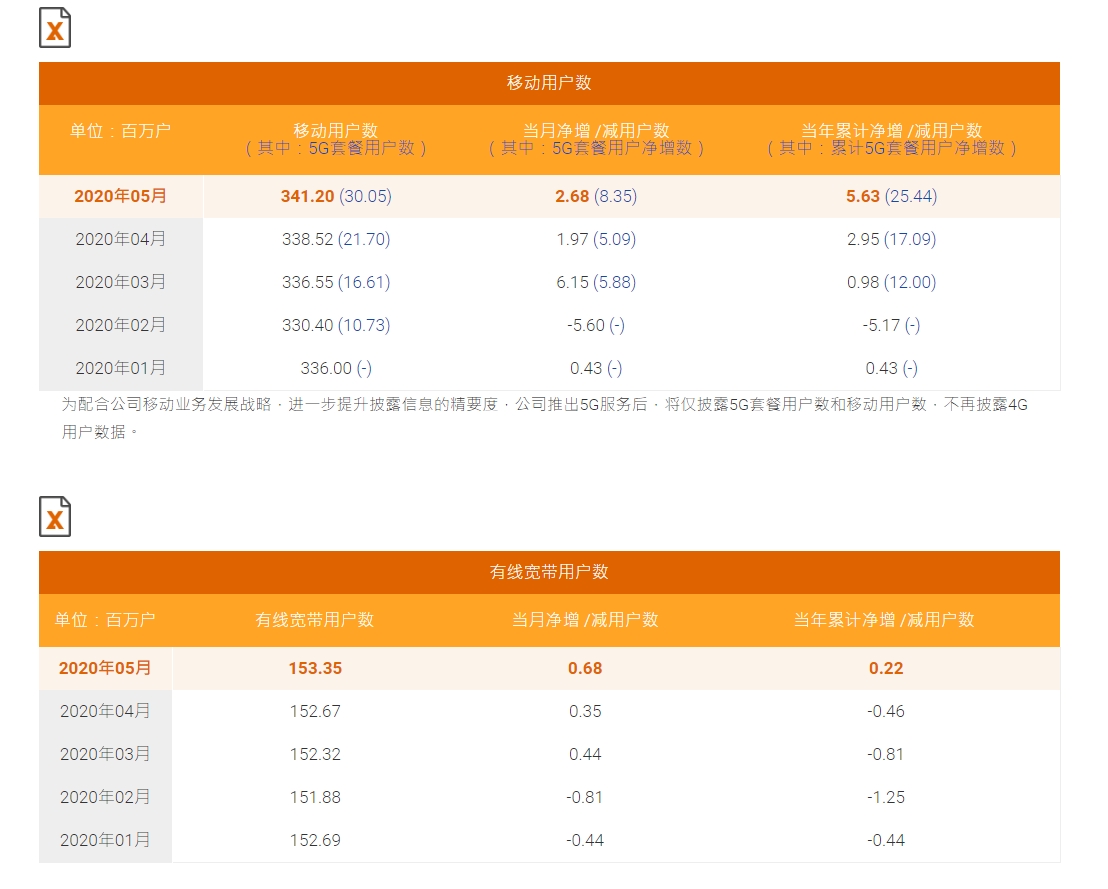Click the 5.63 (25.44) cumulative value
The image size is (1108, 889).
(891, 196)
